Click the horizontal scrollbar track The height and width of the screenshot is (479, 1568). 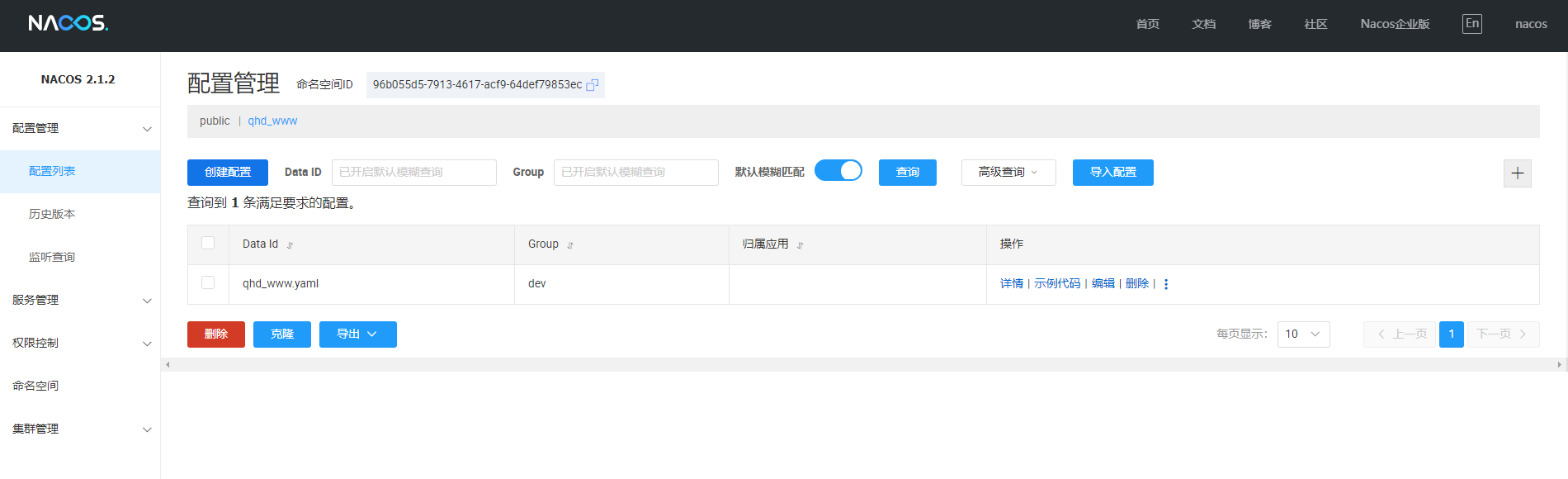click(862, 364)
